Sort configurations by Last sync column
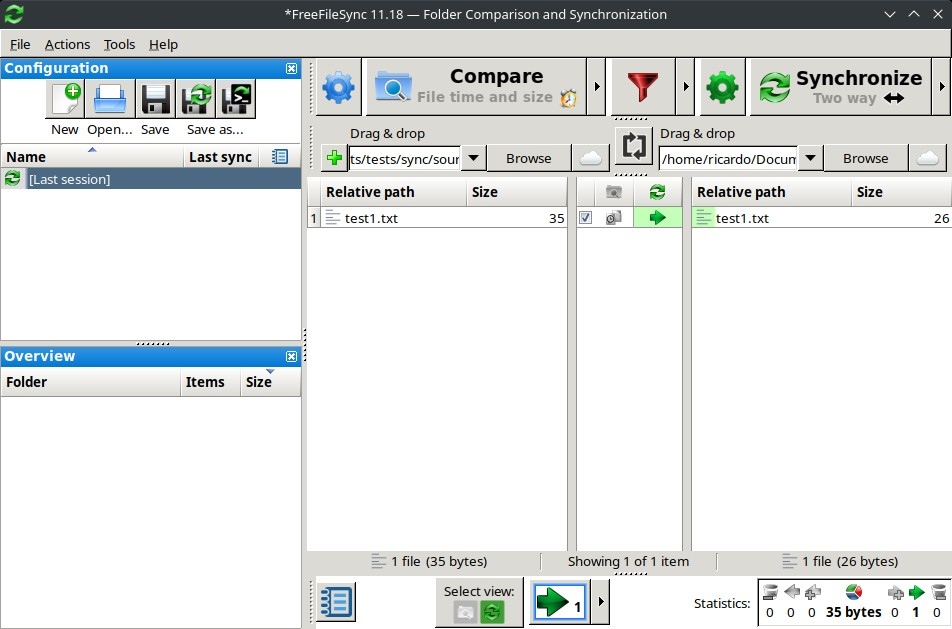The height and width of the screenshot is (629, 952). [x=220, y=157]
